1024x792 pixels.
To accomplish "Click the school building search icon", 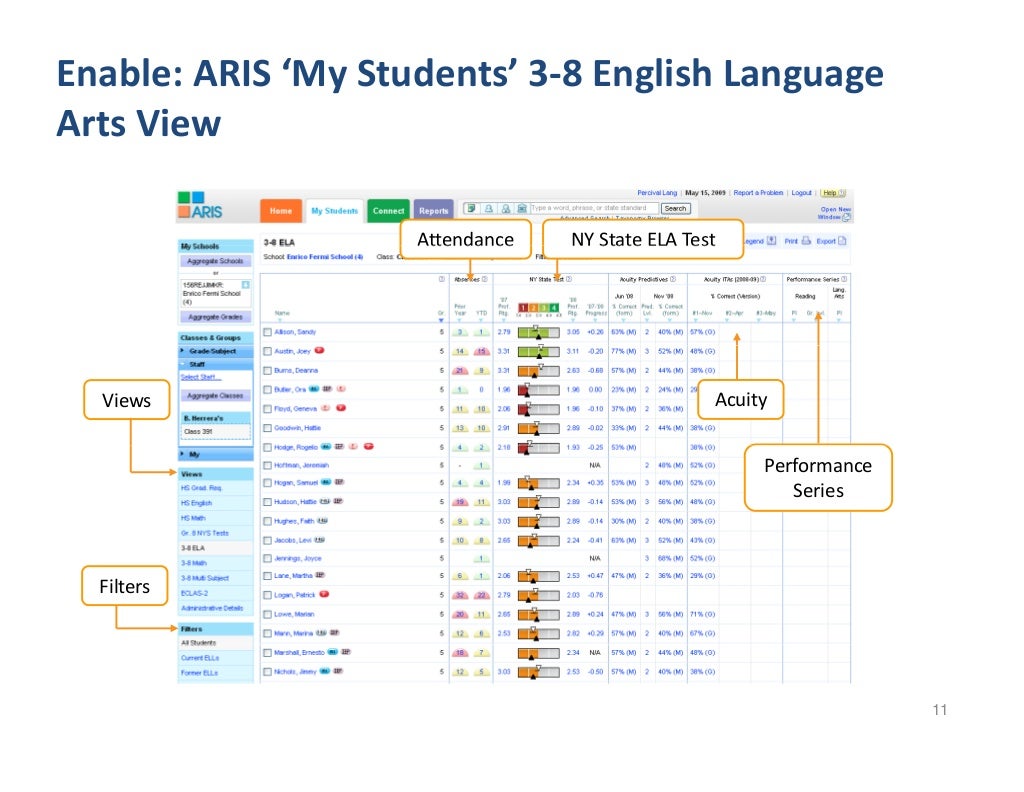I will point(522,208).
